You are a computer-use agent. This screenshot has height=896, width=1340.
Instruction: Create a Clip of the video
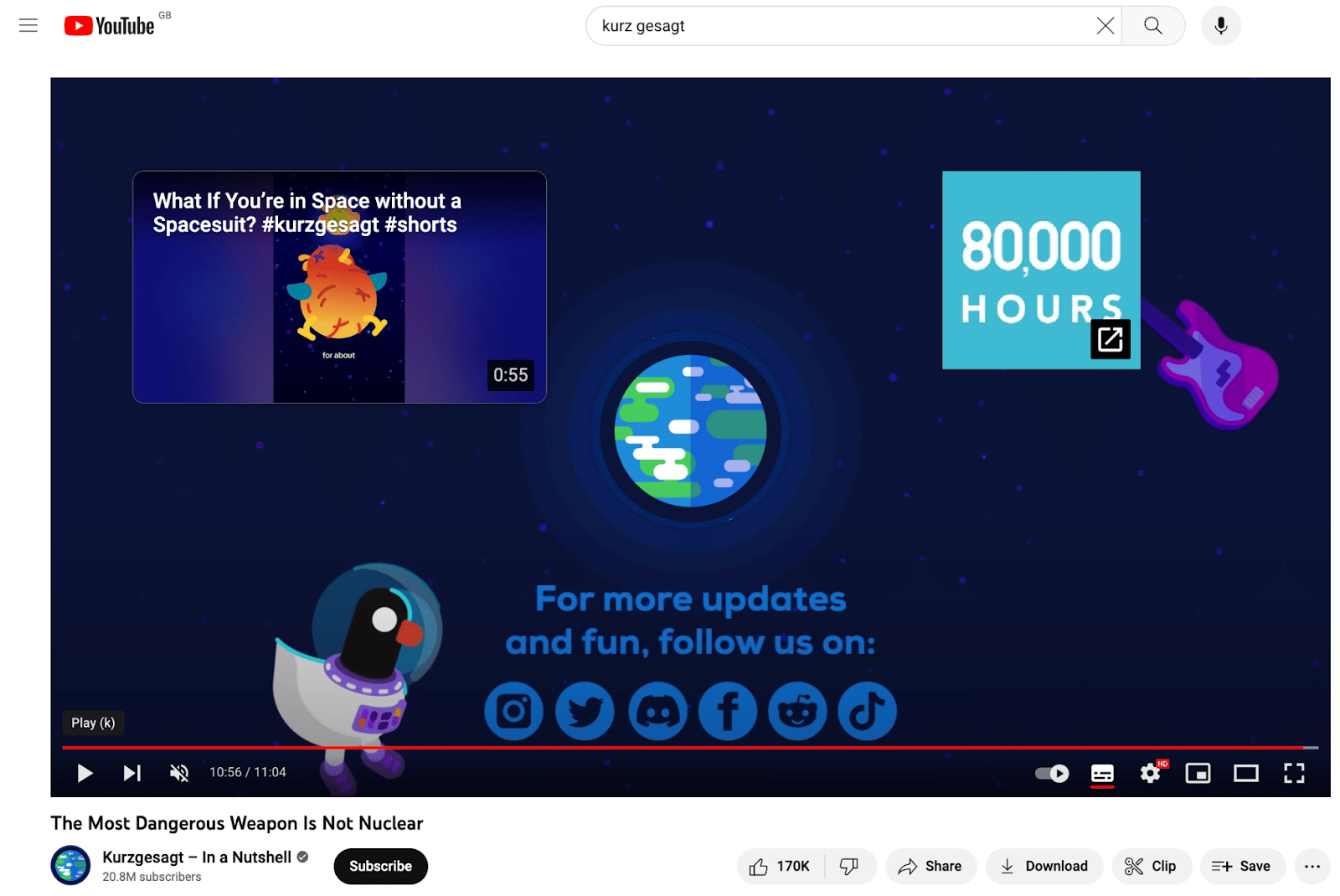point(1152,867)
